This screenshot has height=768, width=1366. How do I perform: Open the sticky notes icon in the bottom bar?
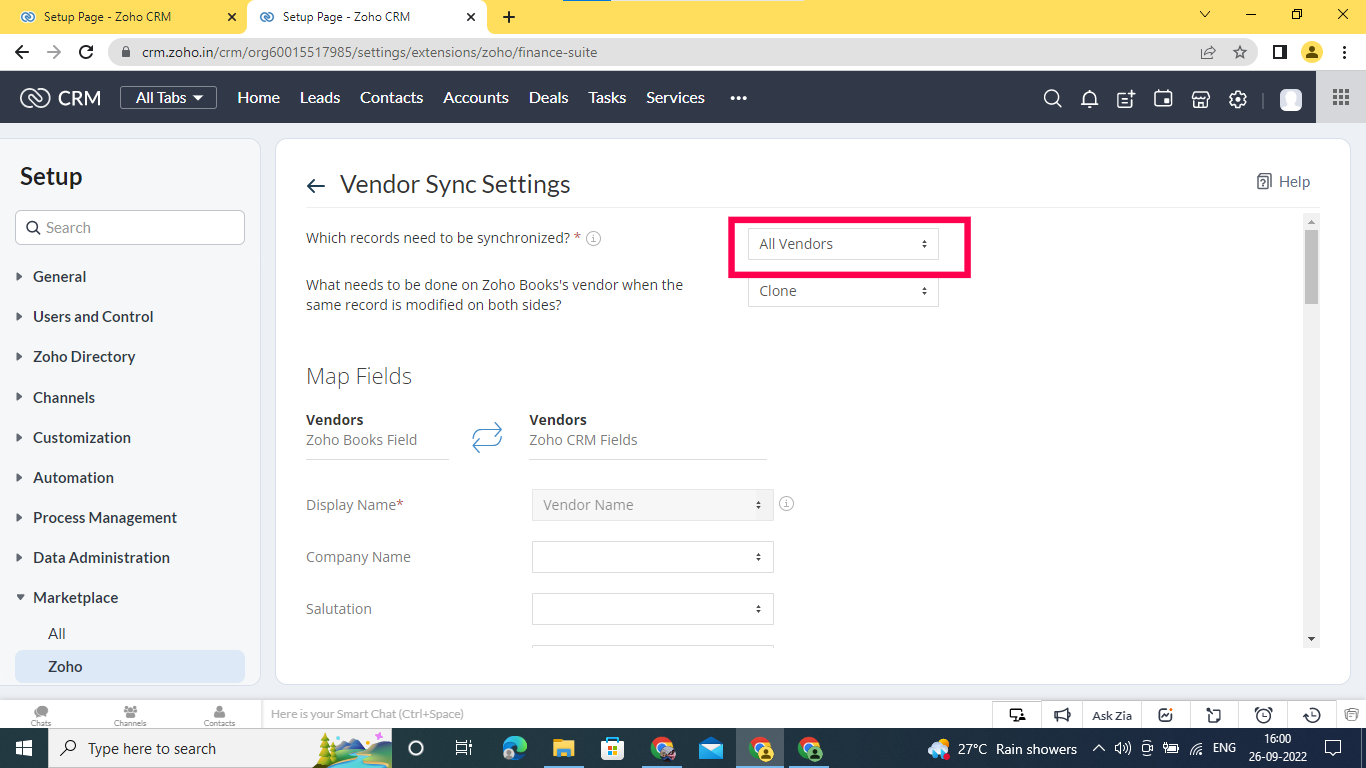pyautogui.click(x=1214, y=715)
